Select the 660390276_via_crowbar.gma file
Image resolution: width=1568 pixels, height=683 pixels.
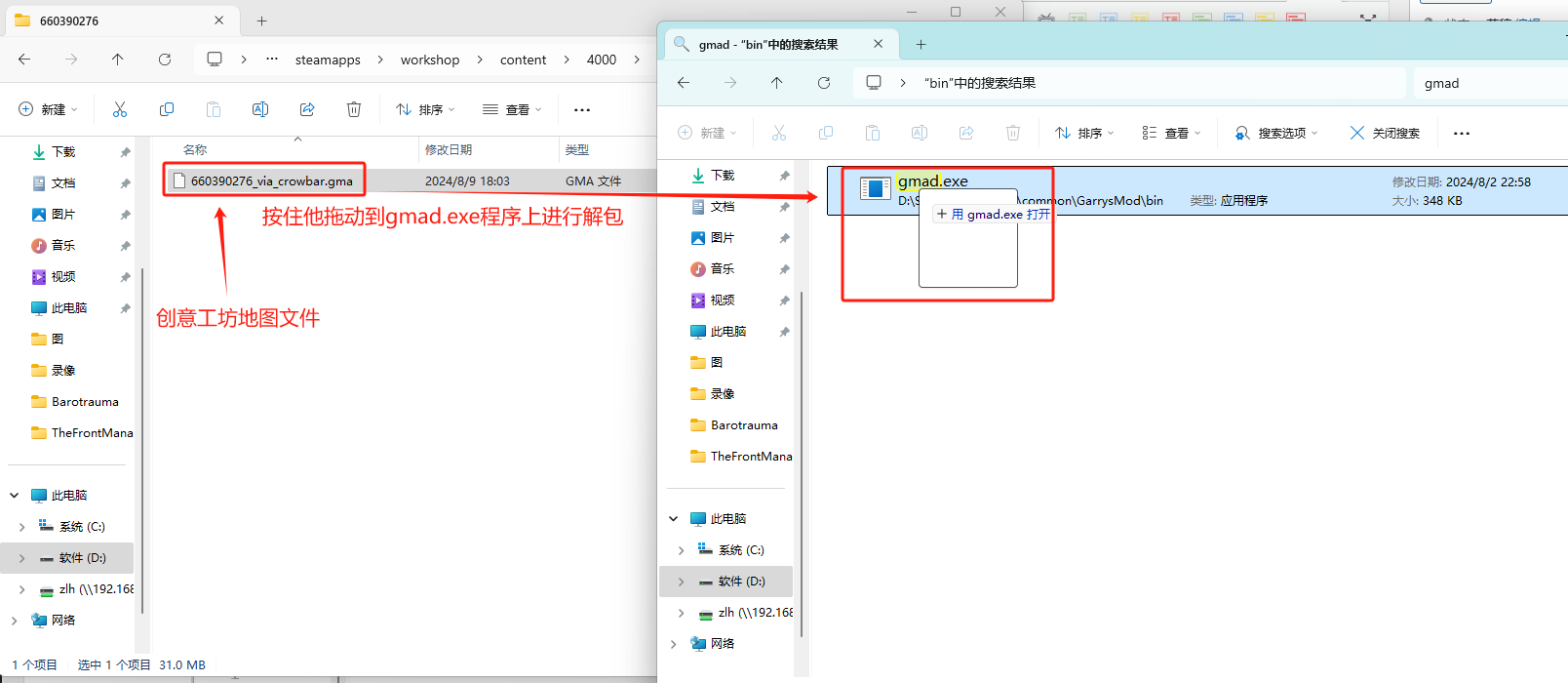tap(271, 181)
